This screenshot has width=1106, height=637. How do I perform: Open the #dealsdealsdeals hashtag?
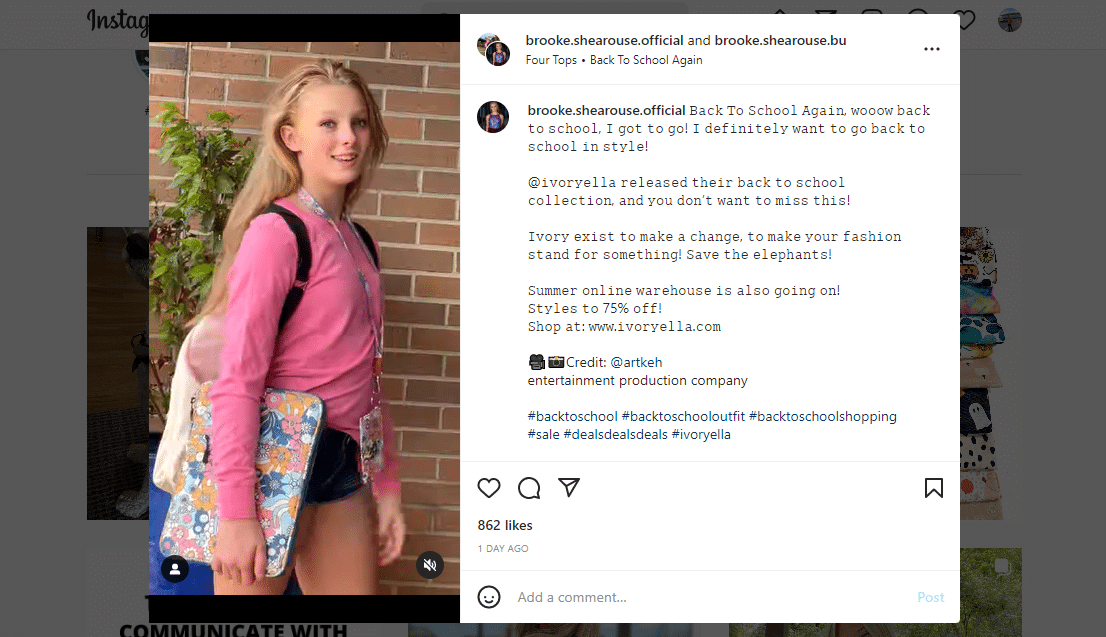tap(615, 435)
